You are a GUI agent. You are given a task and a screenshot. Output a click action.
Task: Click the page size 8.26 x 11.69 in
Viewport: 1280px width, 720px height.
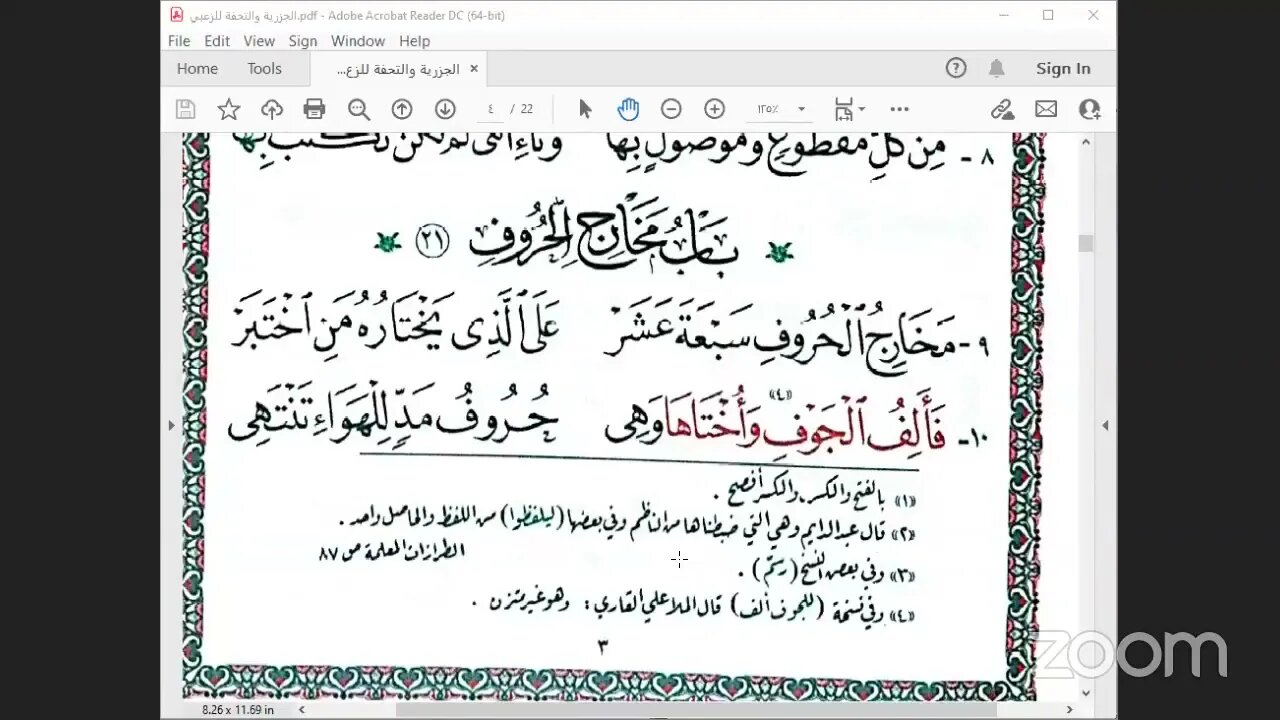pos(238,709)
